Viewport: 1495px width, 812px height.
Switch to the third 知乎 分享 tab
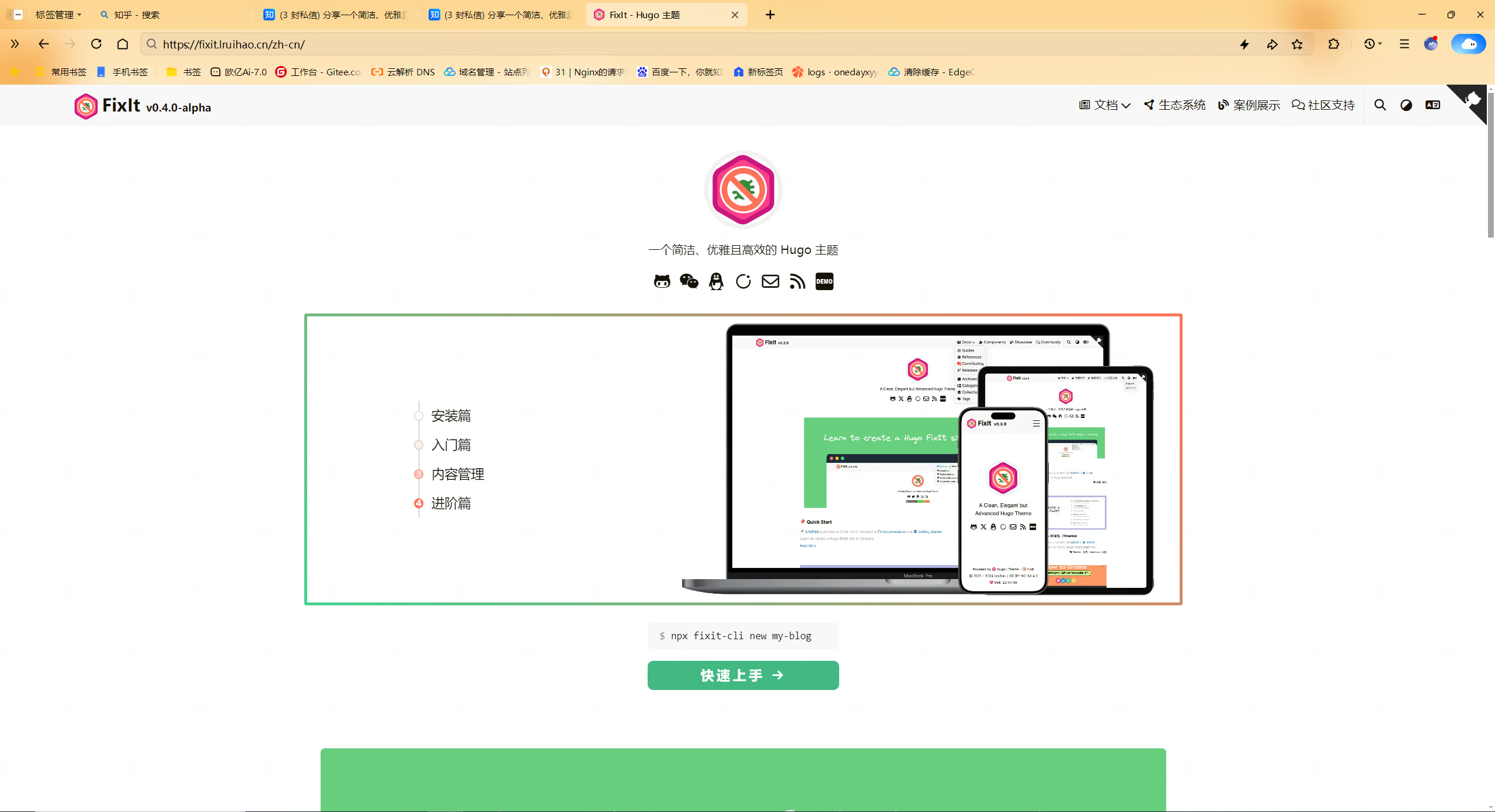click(501, 15)
